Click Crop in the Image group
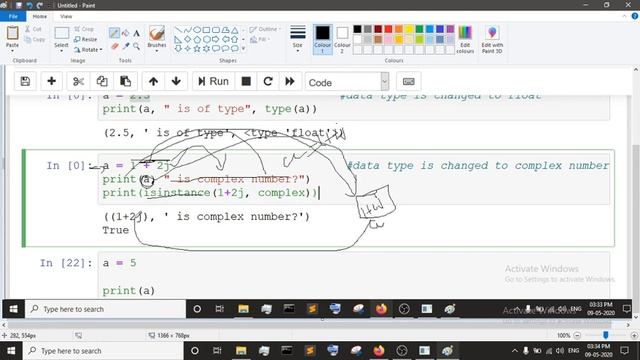 click(x=84, y=29)
